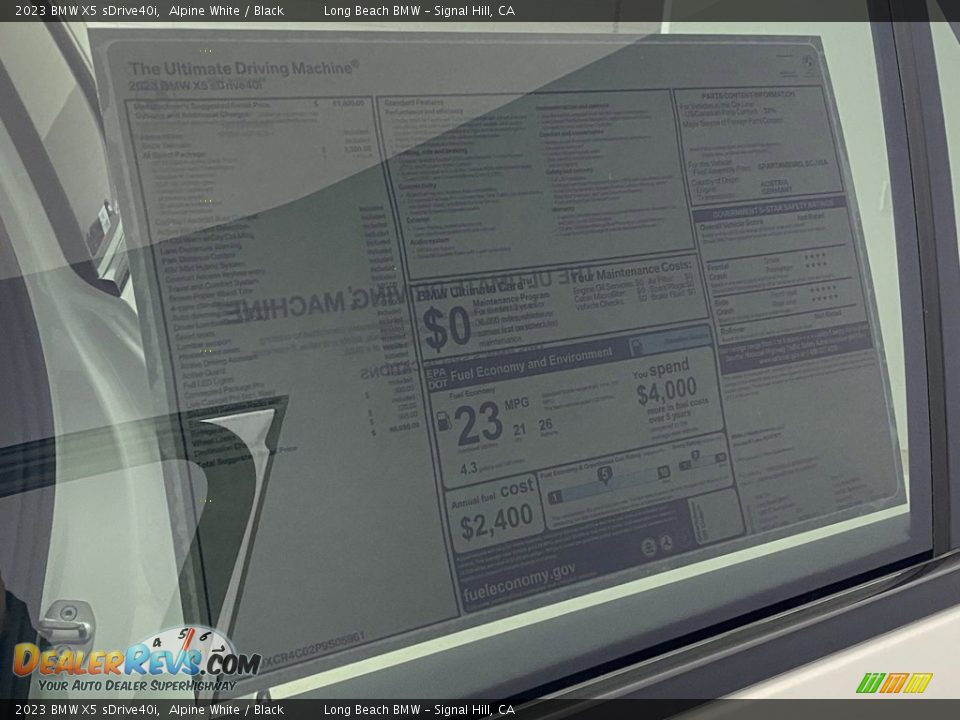Click the highway MPG value '26'
Screen dimensions: 960x720
(x=546, y=424)
